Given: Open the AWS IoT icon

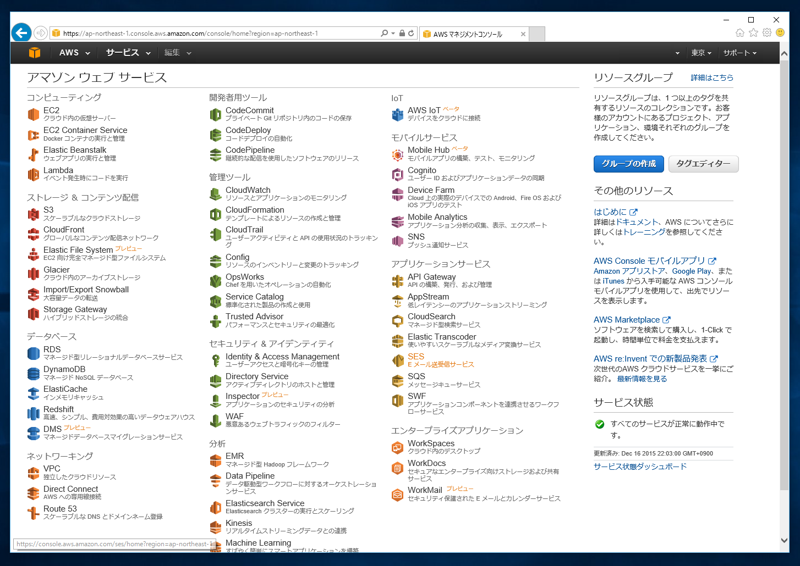Looking at the screenshot, I should click(397, 114).
